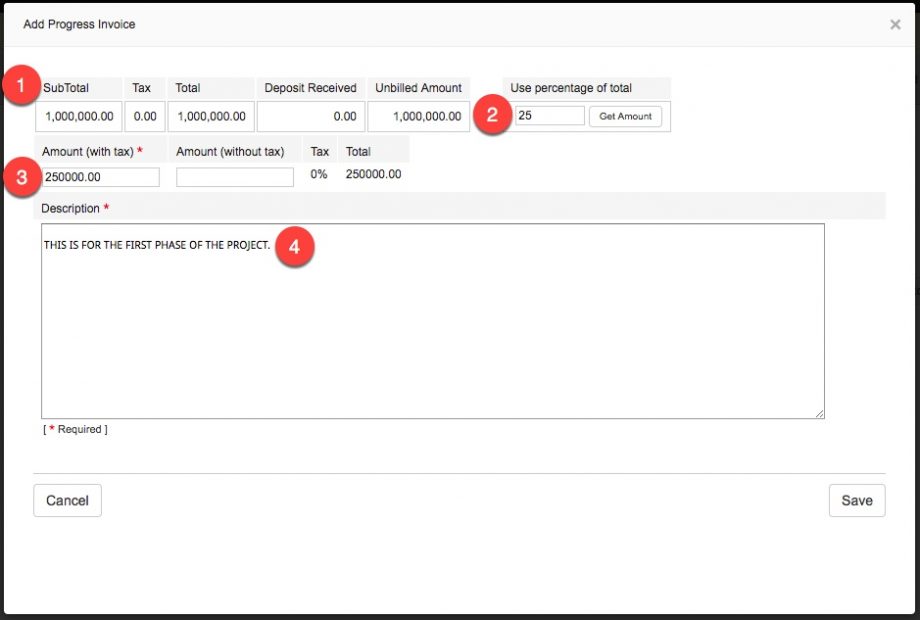The image size is (920, 620).
Task: Click the Get Amount button
Action: (x=627, y=115)
